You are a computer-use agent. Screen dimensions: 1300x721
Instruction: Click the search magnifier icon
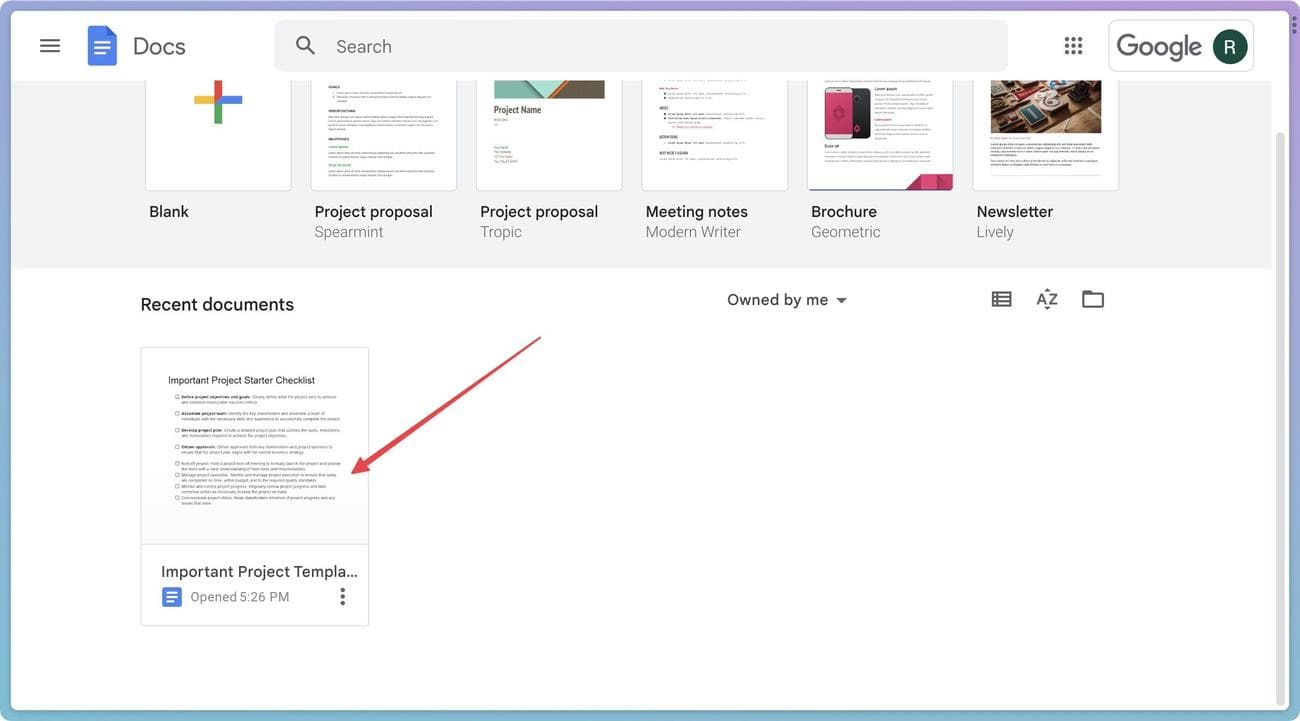coord(305,46)
